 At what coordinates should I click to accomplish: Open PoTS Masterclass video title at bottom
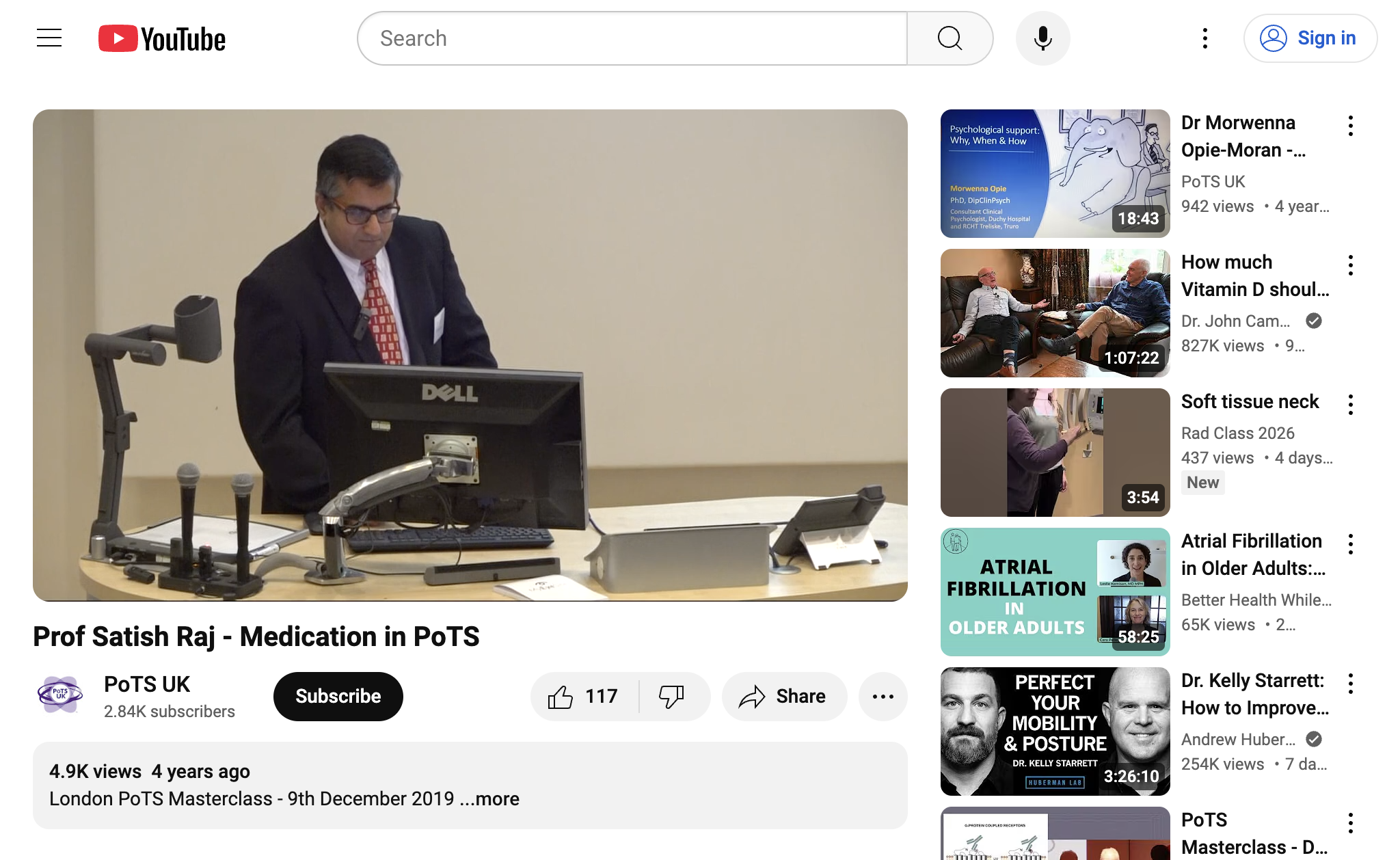point(1254,833)
